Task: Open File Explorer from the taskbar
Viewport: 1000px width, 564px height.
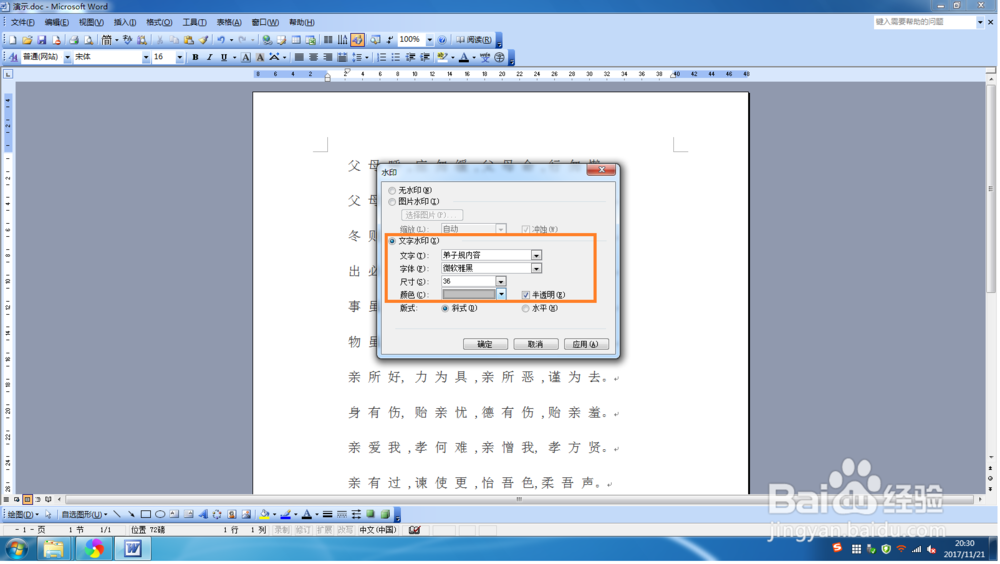Action: (54, 549)
